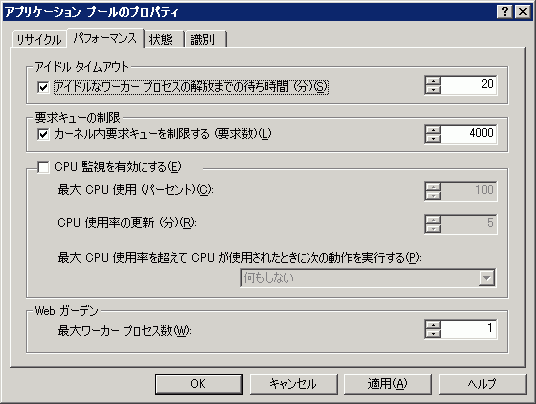Decrease idle timeout minutes with down arrow
The width and height of the screenshot is (536, 404).
pos(433,90)
